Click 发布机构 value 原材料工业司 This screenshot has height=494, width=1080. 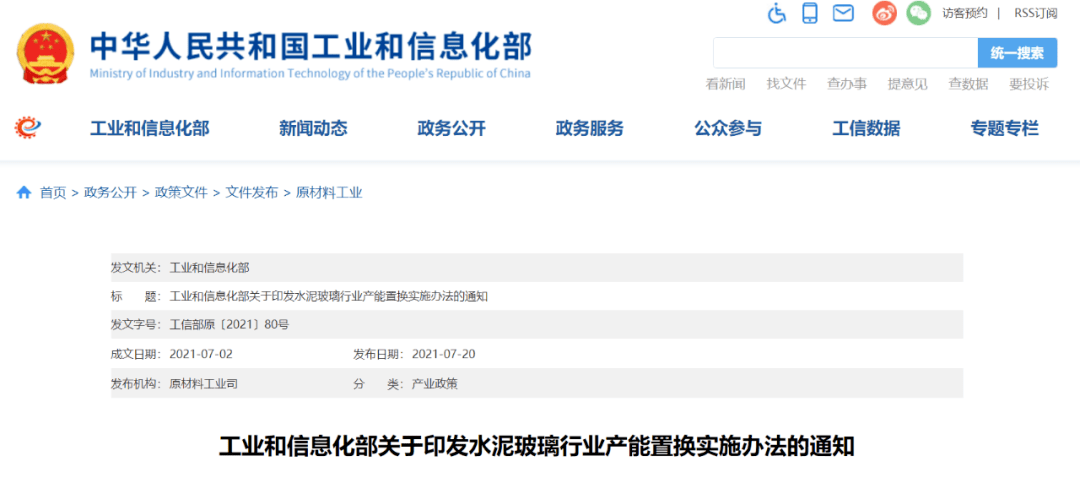click(x=204, y=384)
